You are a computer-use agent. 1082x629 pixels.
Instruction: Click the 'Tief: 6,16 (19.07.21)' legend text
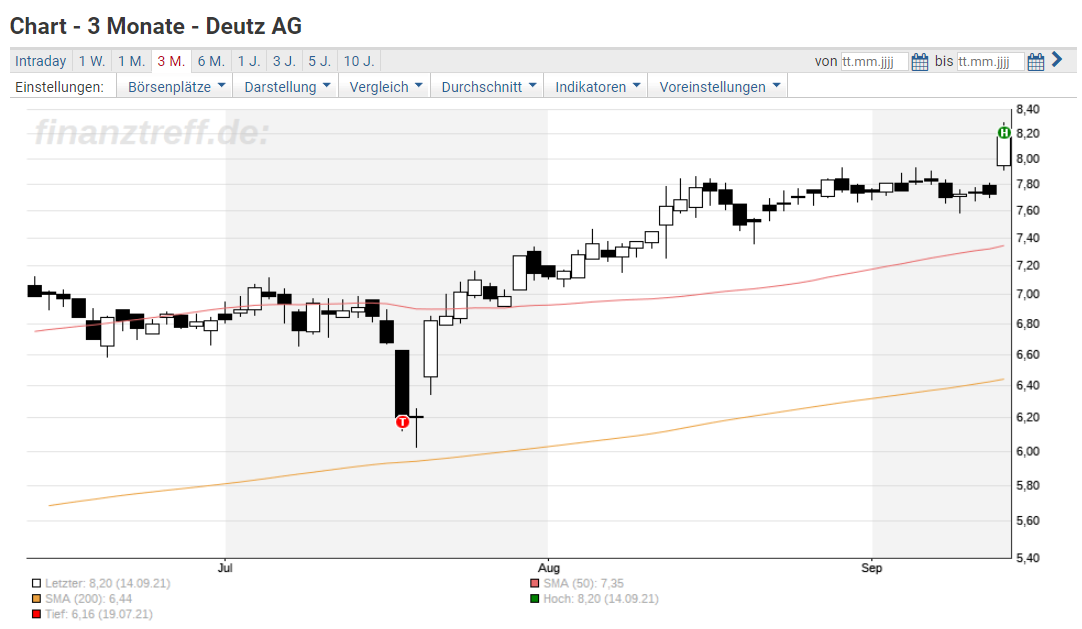pos(99,614)
